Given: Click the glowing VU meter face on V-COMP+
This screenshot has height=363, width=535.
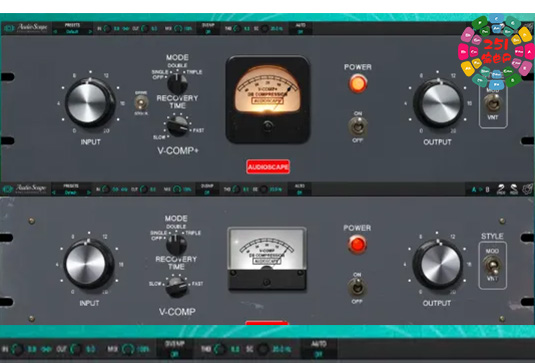Looking at the screenshot, I should pos(268,88).
